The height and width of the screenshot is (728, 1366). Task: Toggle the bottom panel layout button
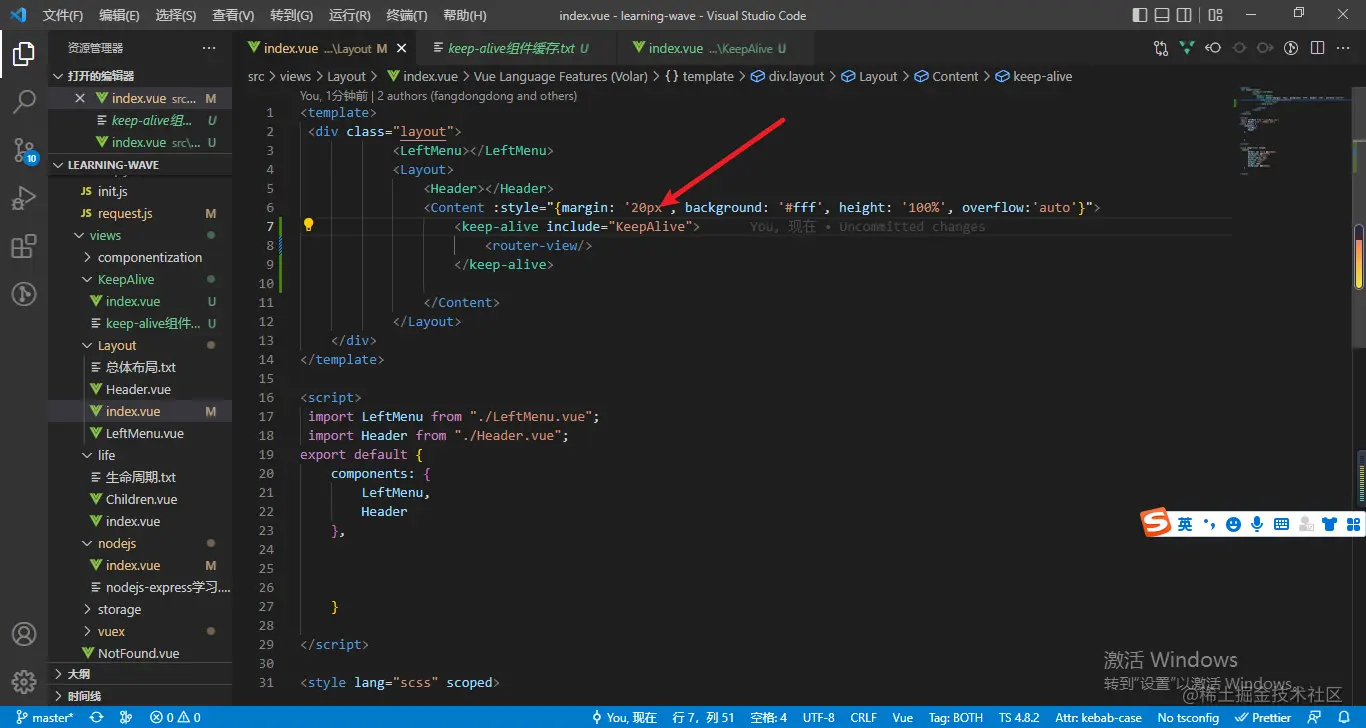tap(1162, 15)
